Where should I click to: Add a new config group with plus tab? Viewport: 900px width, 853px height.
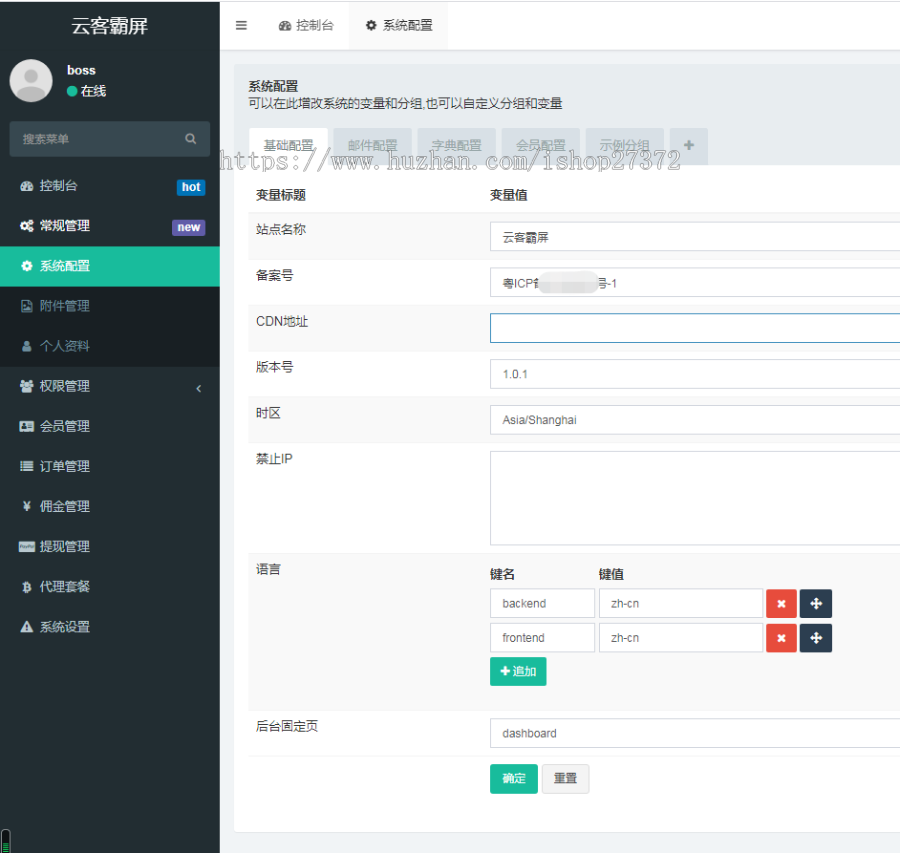point(689,146)
